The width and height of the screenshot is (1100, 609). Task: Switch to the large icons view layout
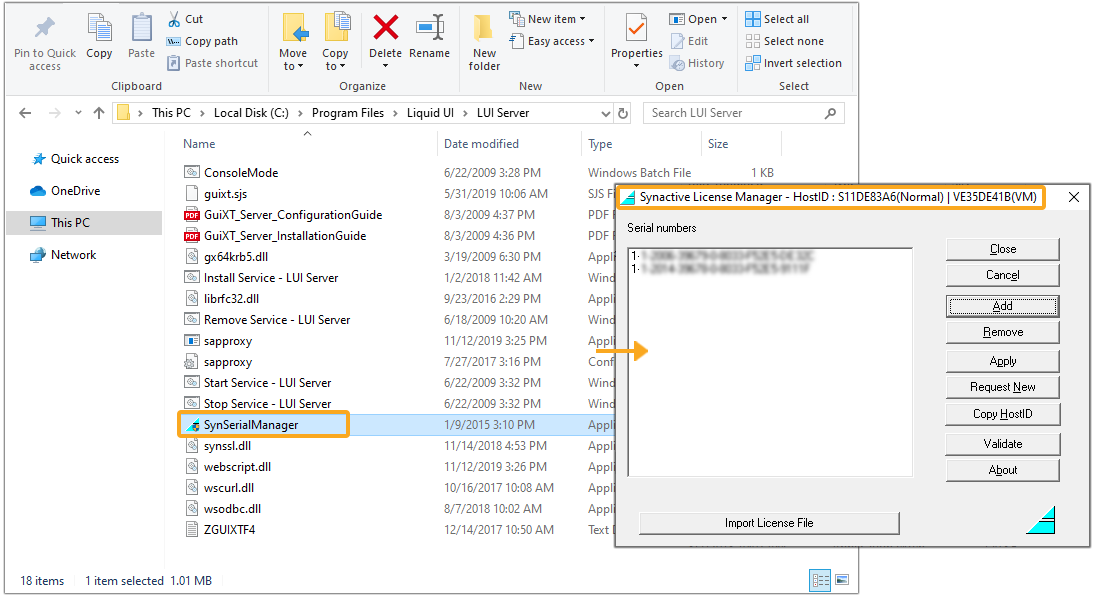pos(842,580)
